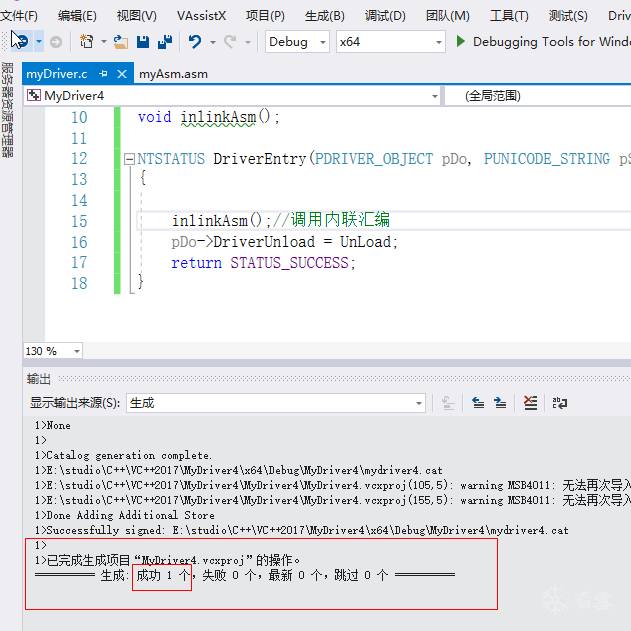631x631 pixels.
Task: Click the MyDriver4 project scope icon
Action: point(33,95)
